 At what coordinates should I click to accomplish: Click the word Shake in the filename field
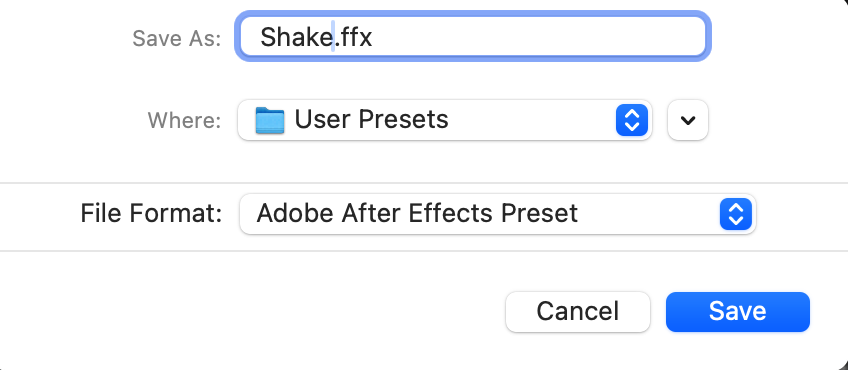click(x=296, y=37)
